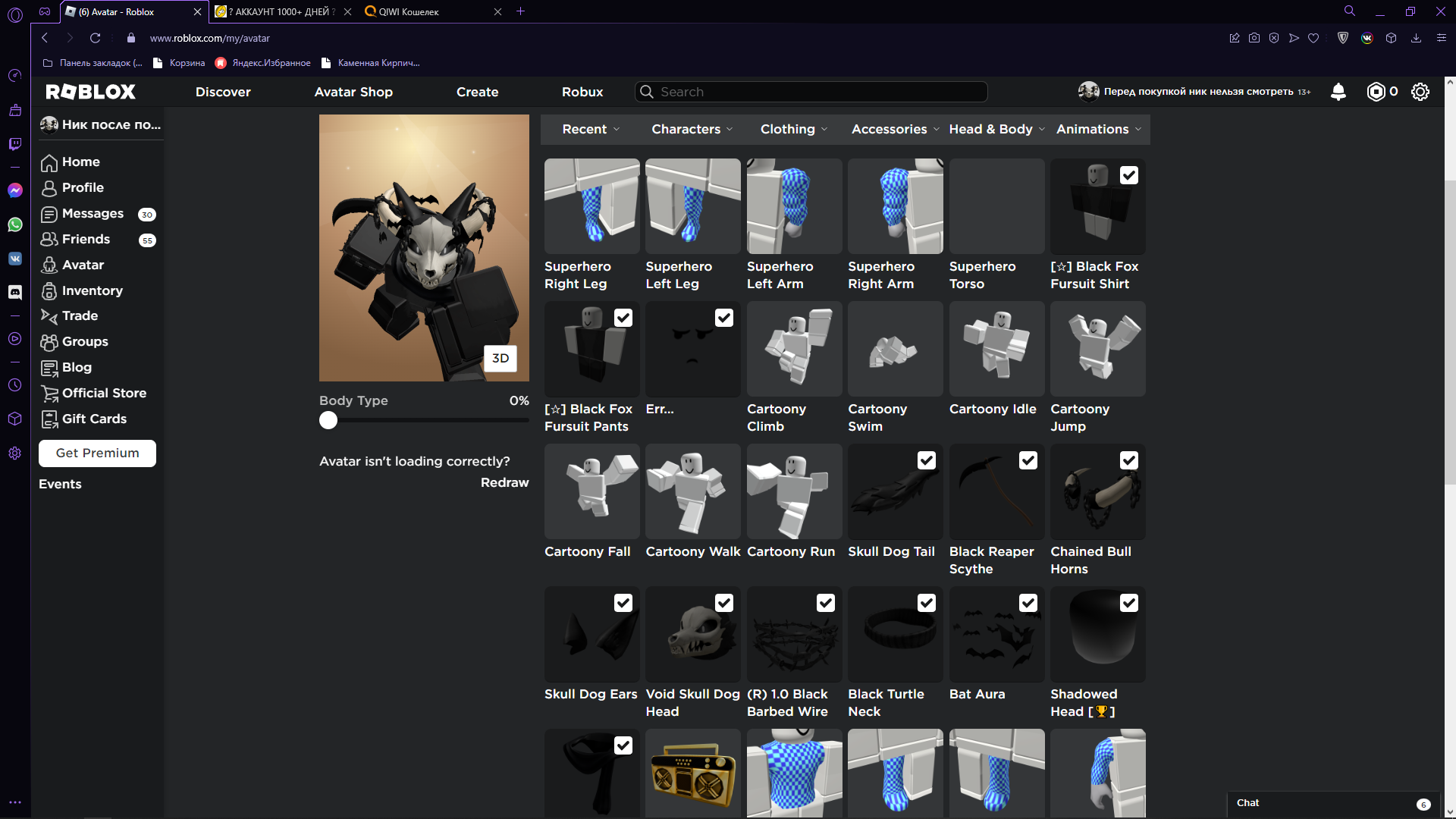Uncheck Void Skull Dog Head item
Viewport: 1456px width, 819px height.
pyautogui.click(x=724, y=603)
